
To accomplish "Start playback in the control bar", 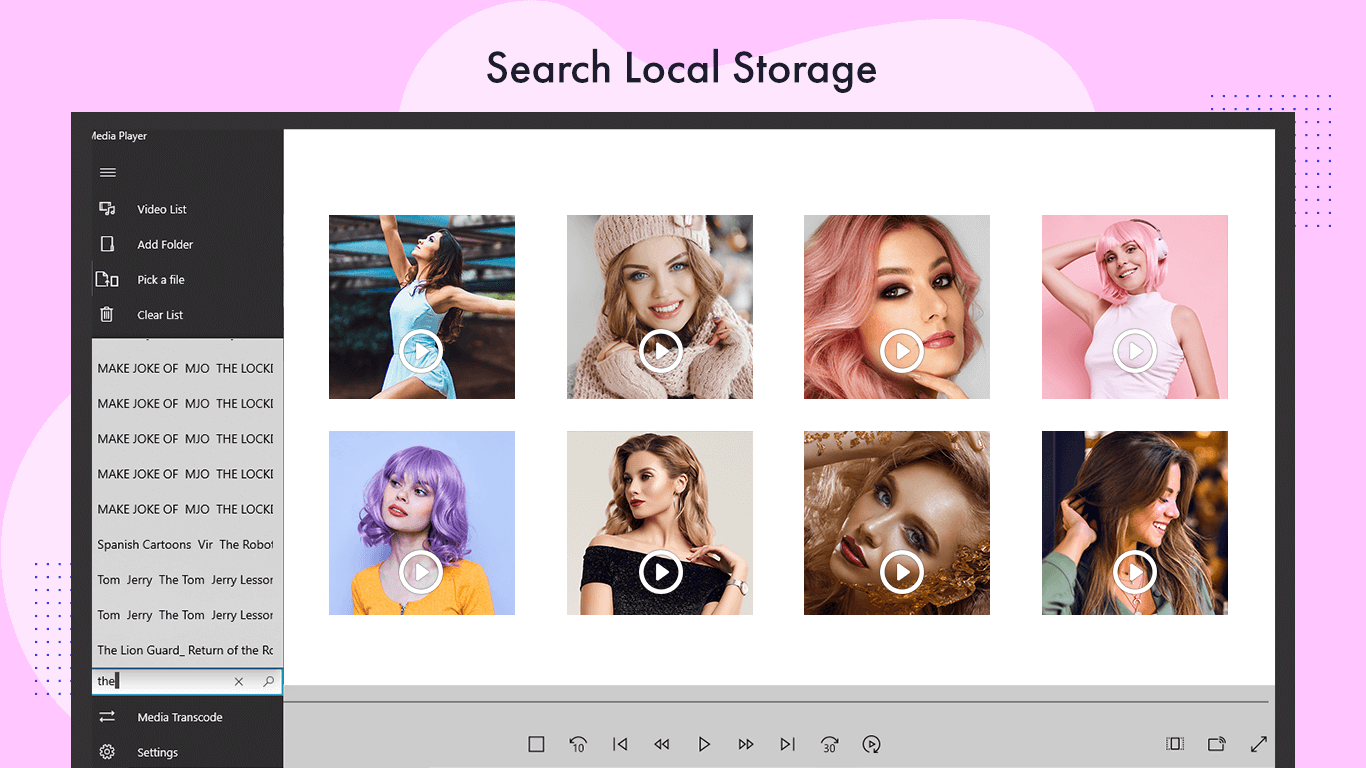I will (704, 744).
